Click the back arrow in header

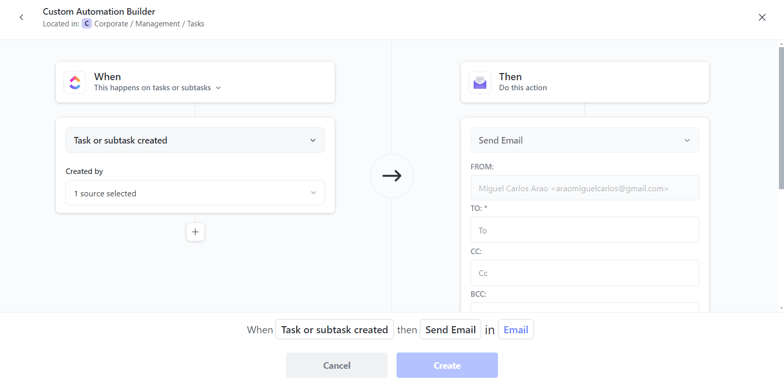click(x=21, y=18)
